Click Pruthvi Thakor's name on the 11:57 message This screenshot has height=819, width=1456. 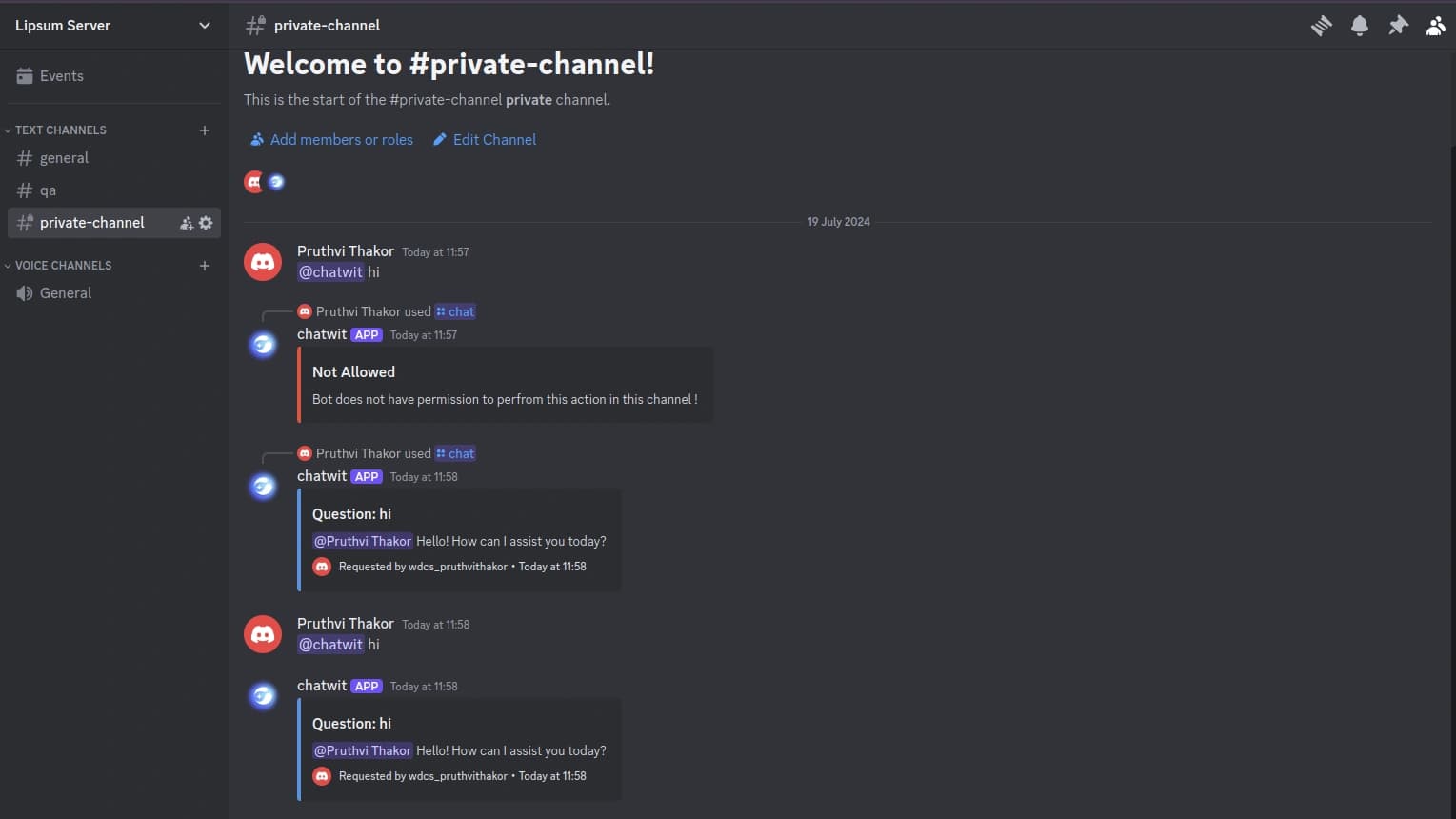tap(346, 251)
